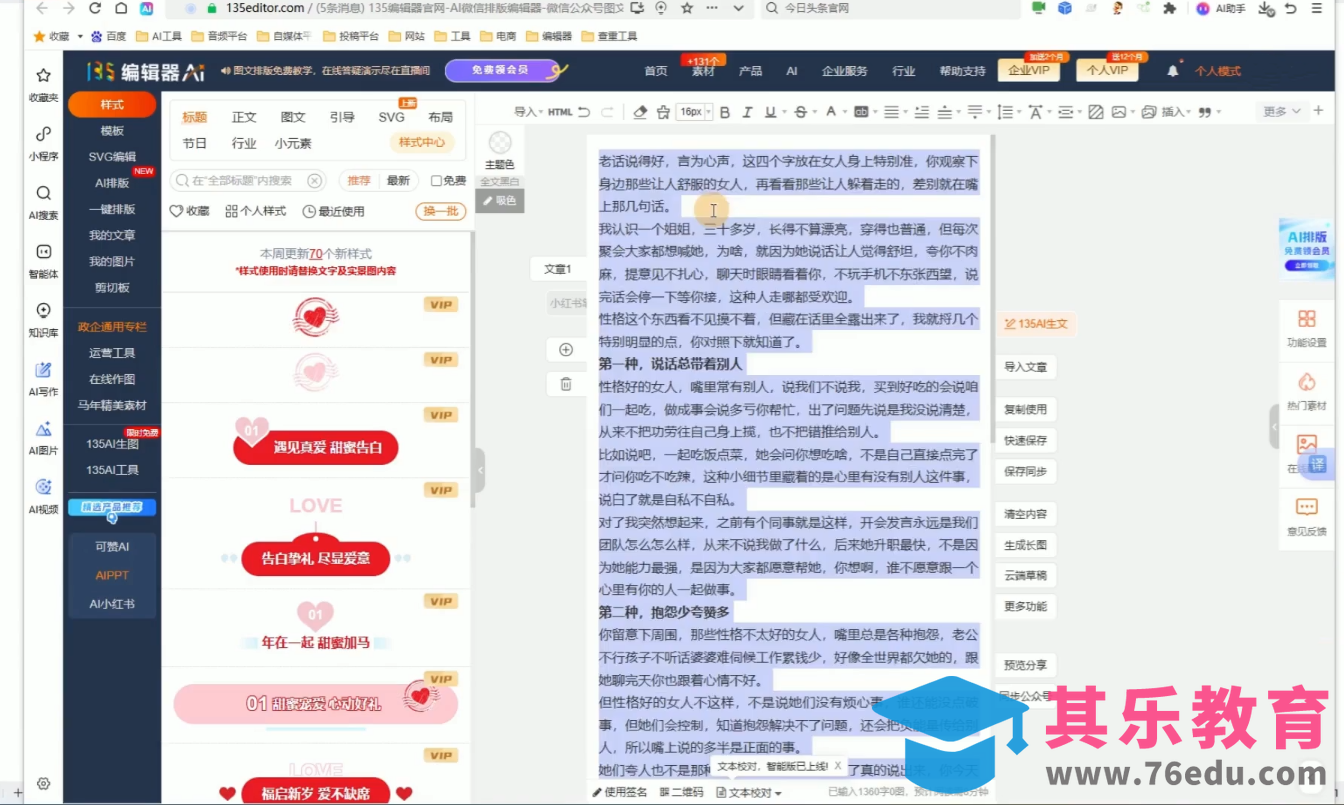This screenshot has width=1344, height=805.
Task: Open the 插入 dropdown in toolbar
Action: click(x=1175, y=111)
